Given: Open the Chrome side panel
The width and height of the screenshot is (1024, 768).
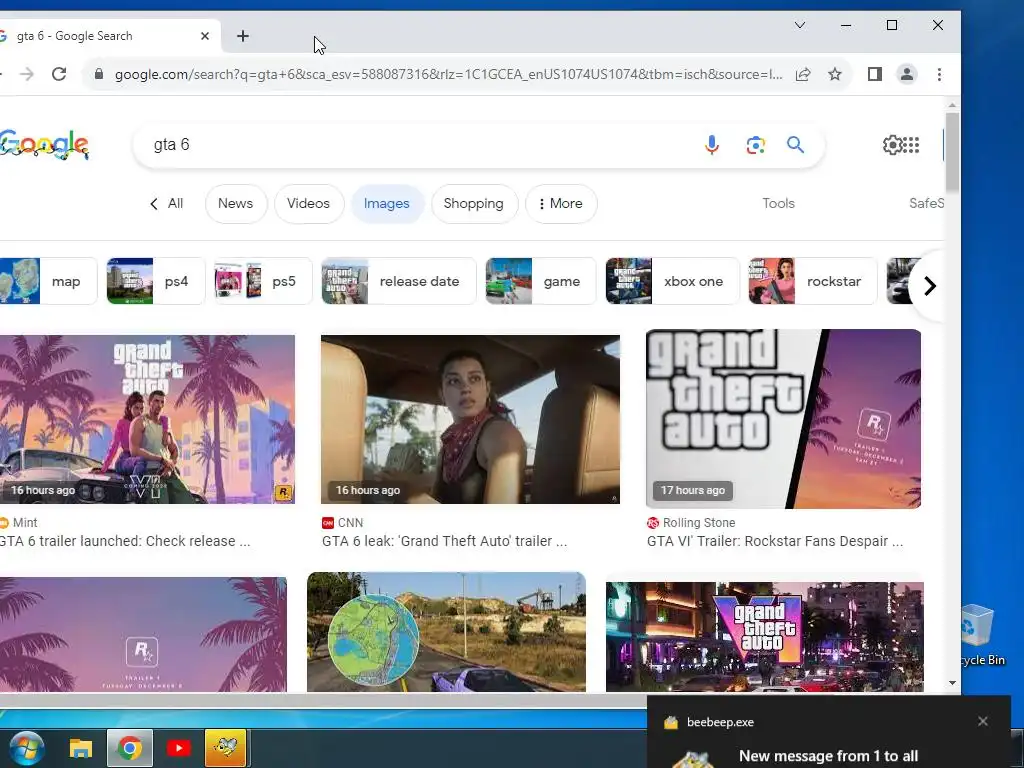Looking at the screenshot, I should [875, 74].
